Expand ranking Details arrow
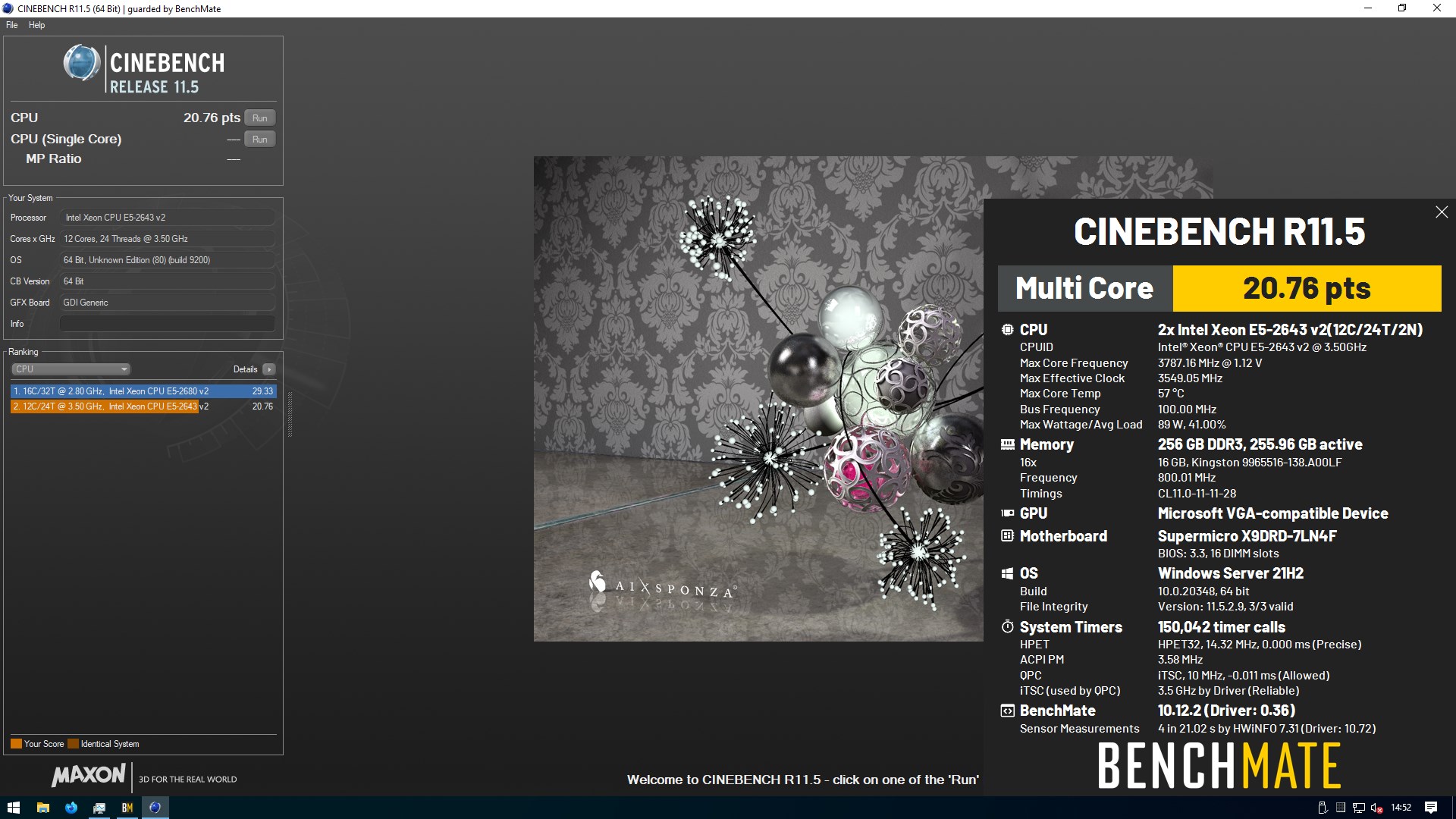 [x=269, y=369]
